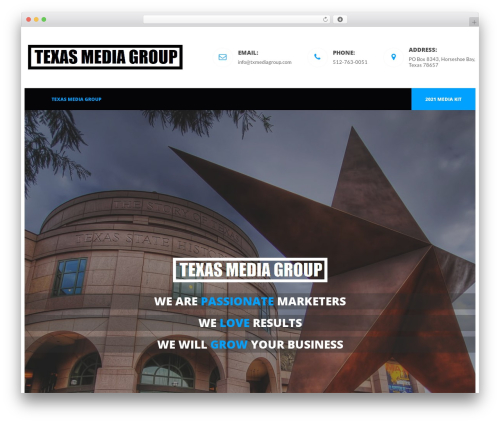Click the phone number 512-763-0051
This screenshot has height=423, width=500.
(350, 62)
